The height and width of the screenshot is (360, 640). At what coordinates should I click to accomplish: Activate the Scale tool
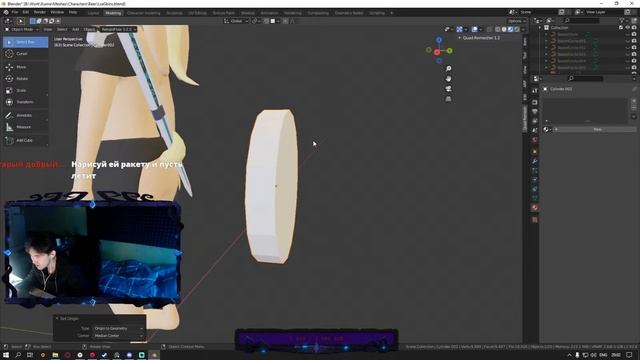[x=25, y=90]
